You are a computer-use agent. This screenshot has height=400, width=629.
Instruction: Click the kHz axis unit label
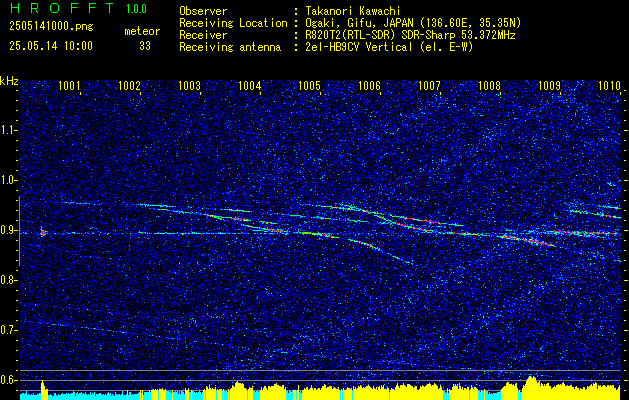click(9, 81)
